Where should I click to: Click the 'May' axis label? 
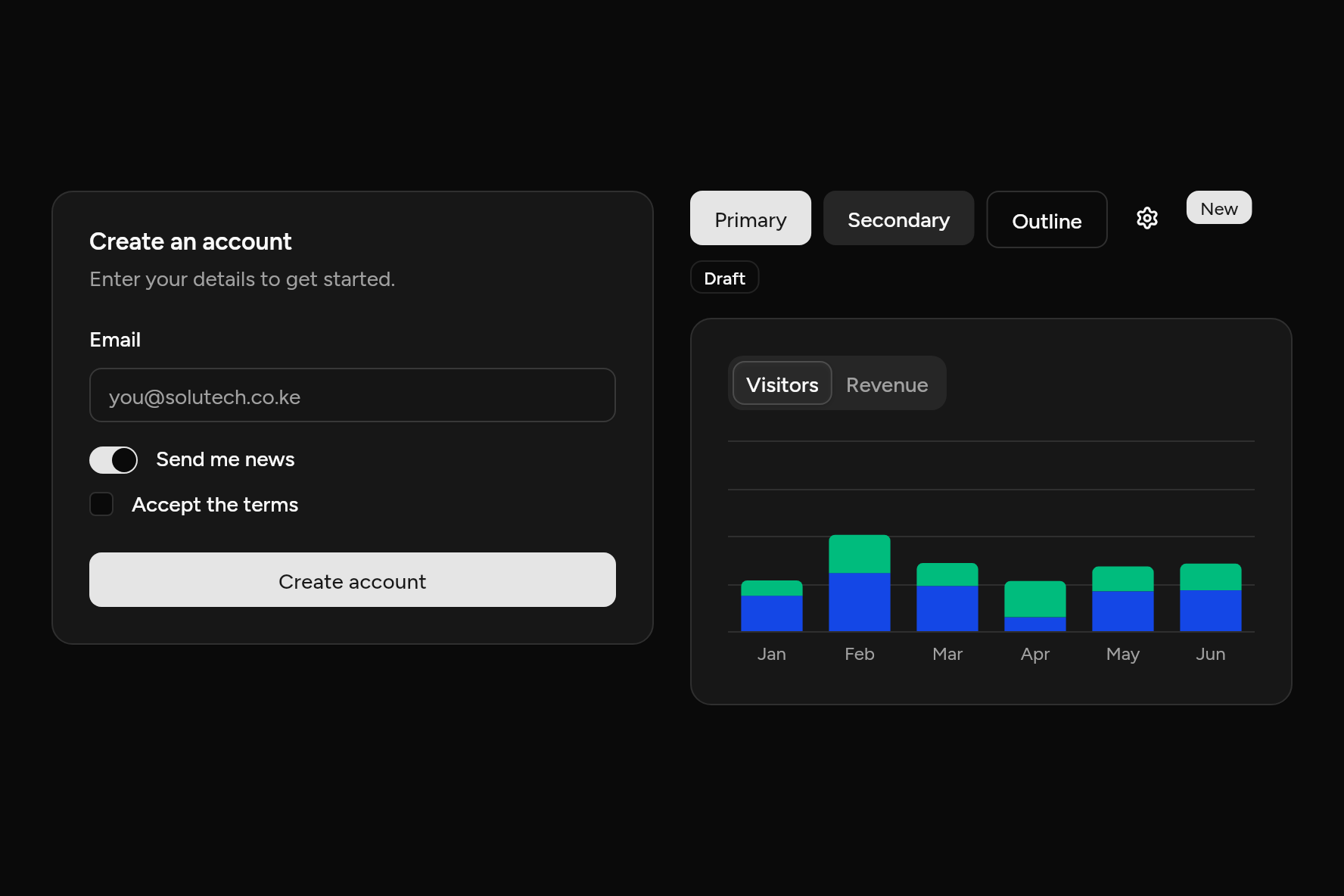pos(1123,654)
